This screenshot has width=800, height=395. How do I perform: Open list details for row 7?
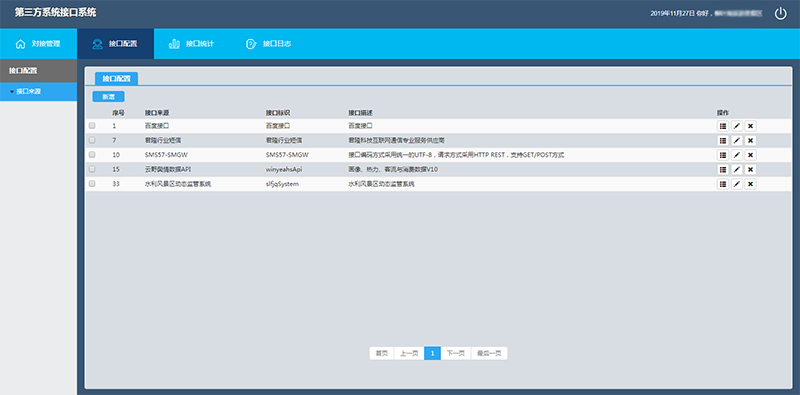[x=722, y=140]
